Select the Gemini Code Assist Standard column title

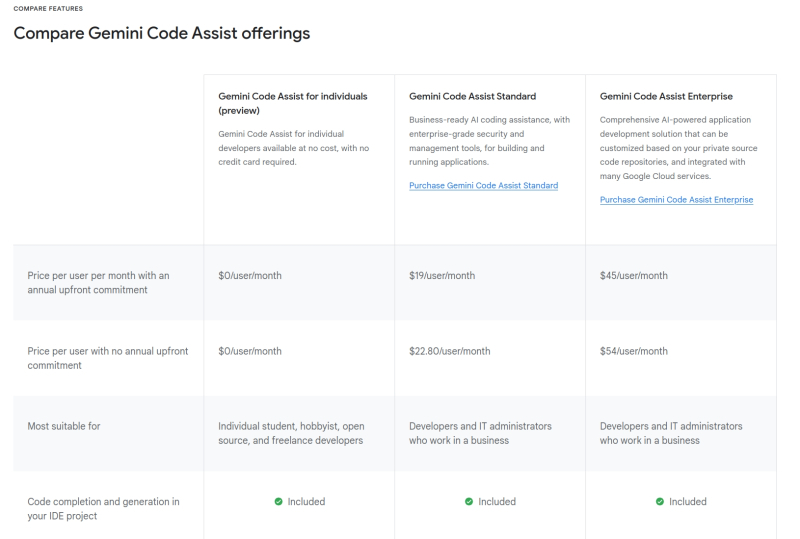472,97
